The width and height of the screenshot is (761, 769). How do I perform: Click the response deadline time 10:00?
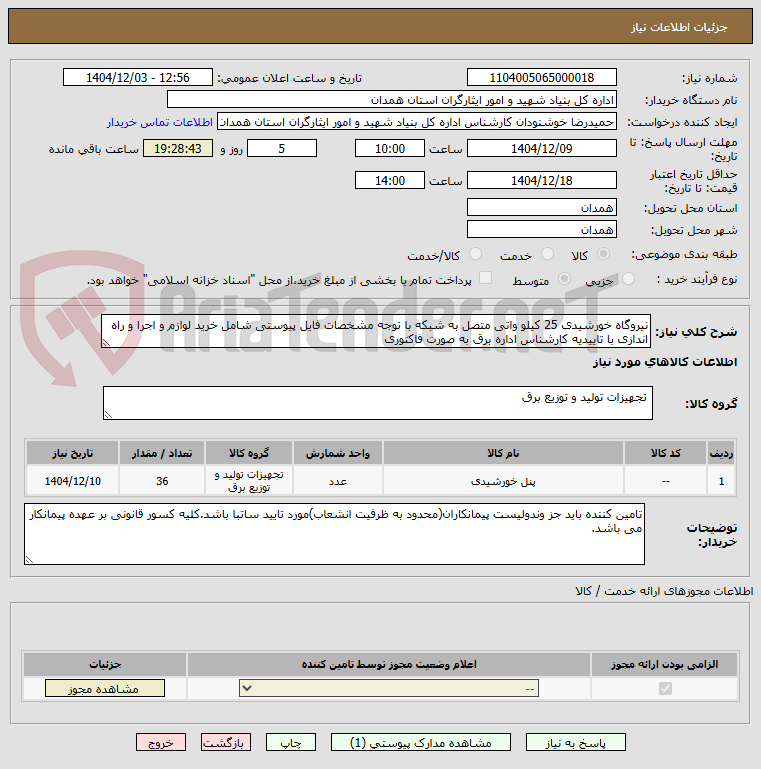390,148
